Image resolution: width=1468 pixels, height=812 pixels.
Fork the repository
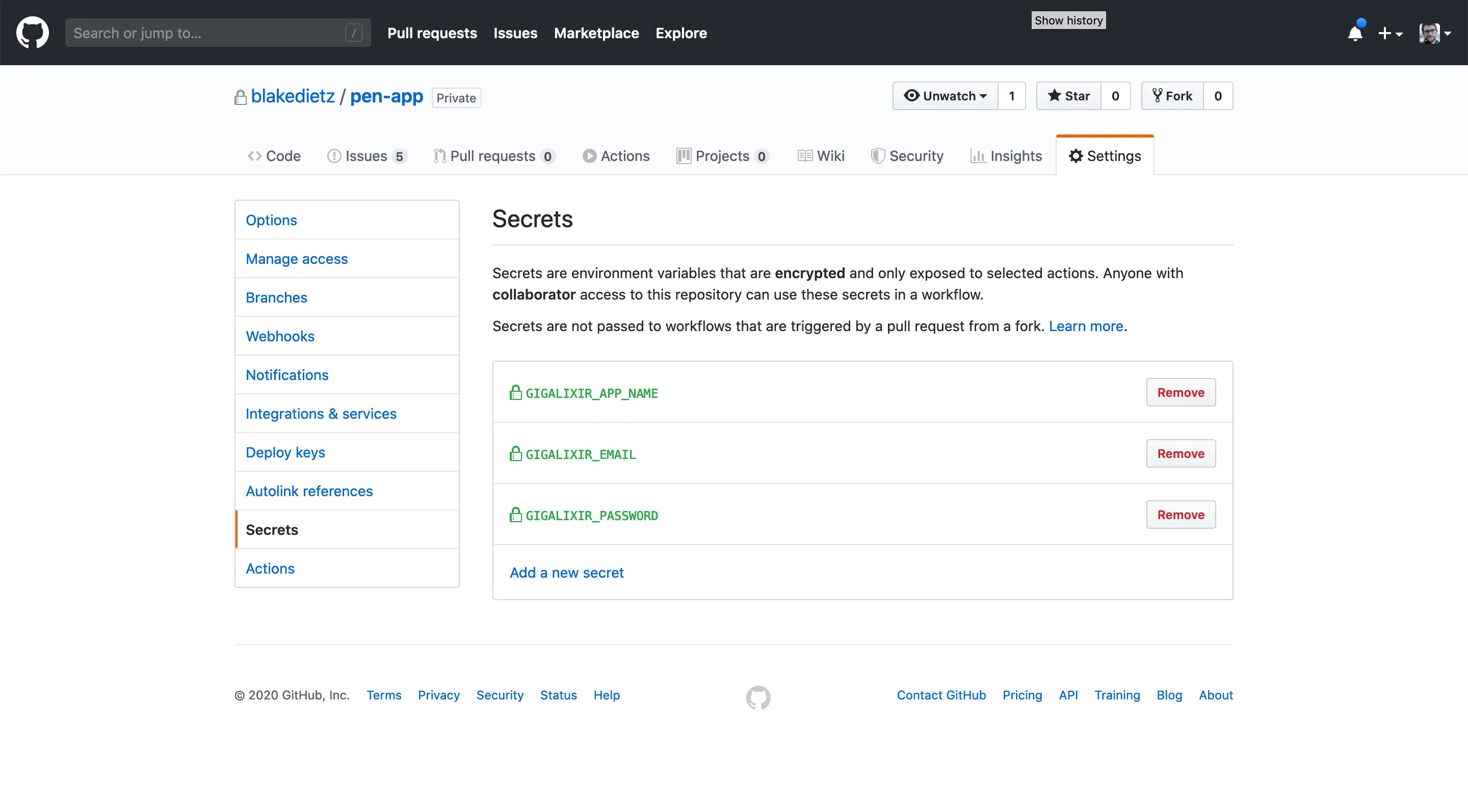pos(1172,96)
